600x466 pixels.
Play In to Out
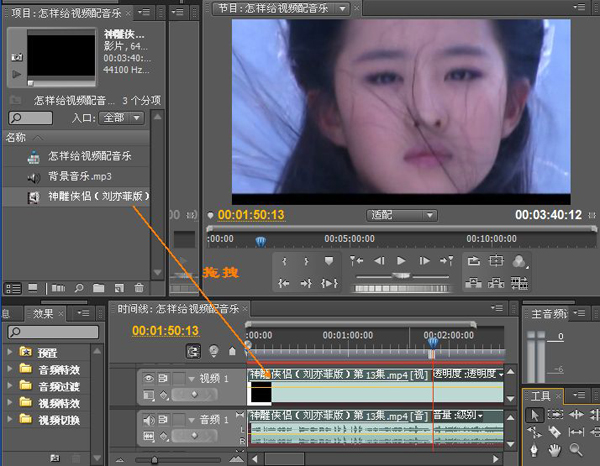pos(329,284)
